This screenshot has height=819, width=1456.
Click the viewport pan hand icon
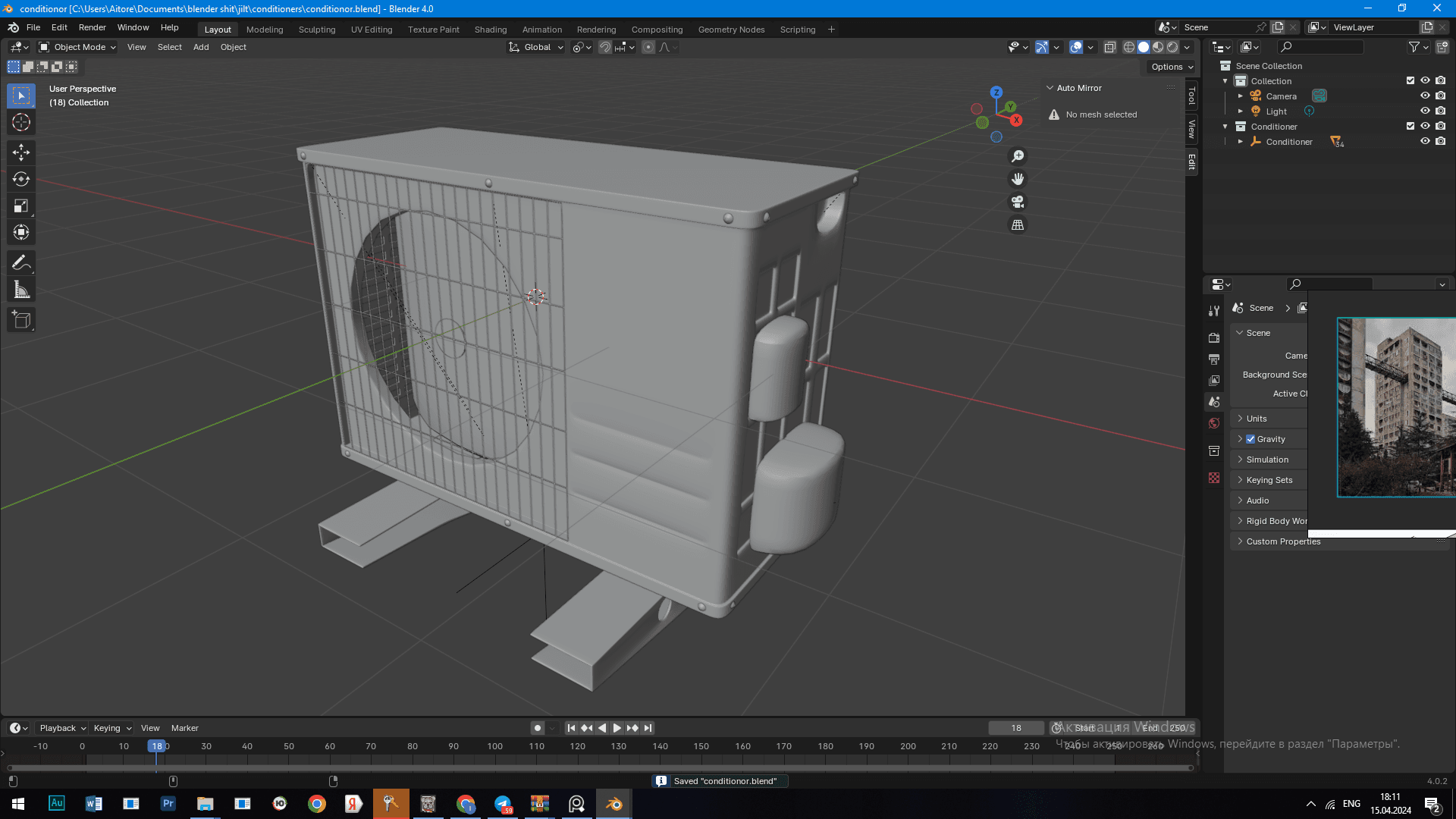[x=1018, y=179]
